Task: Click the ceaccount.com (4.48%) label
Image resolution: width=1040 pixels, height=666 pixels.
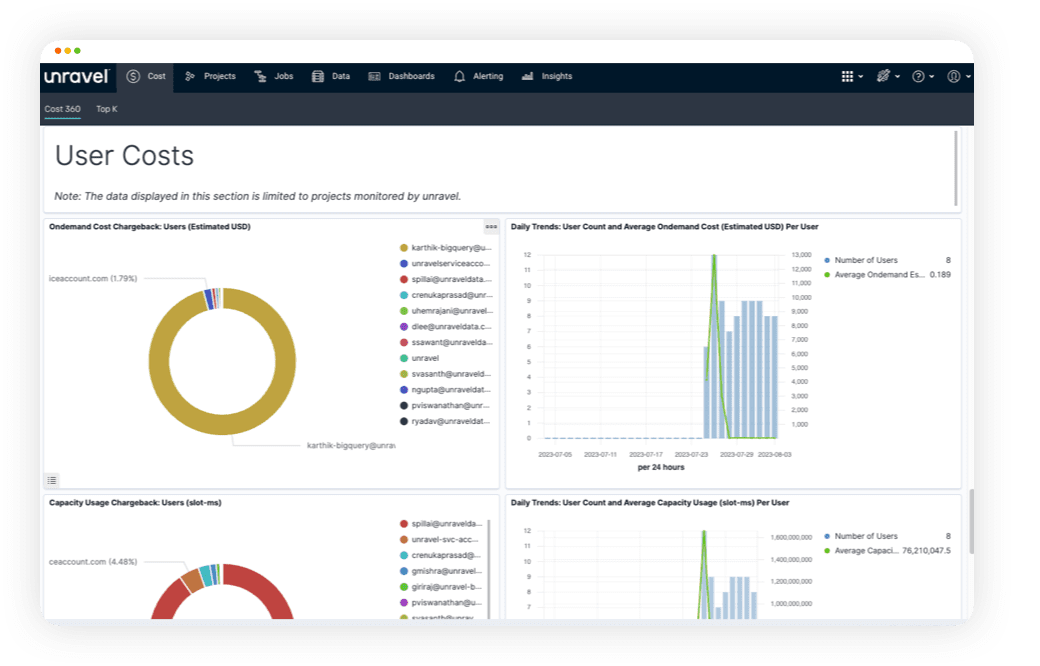Action: point(93,562)
